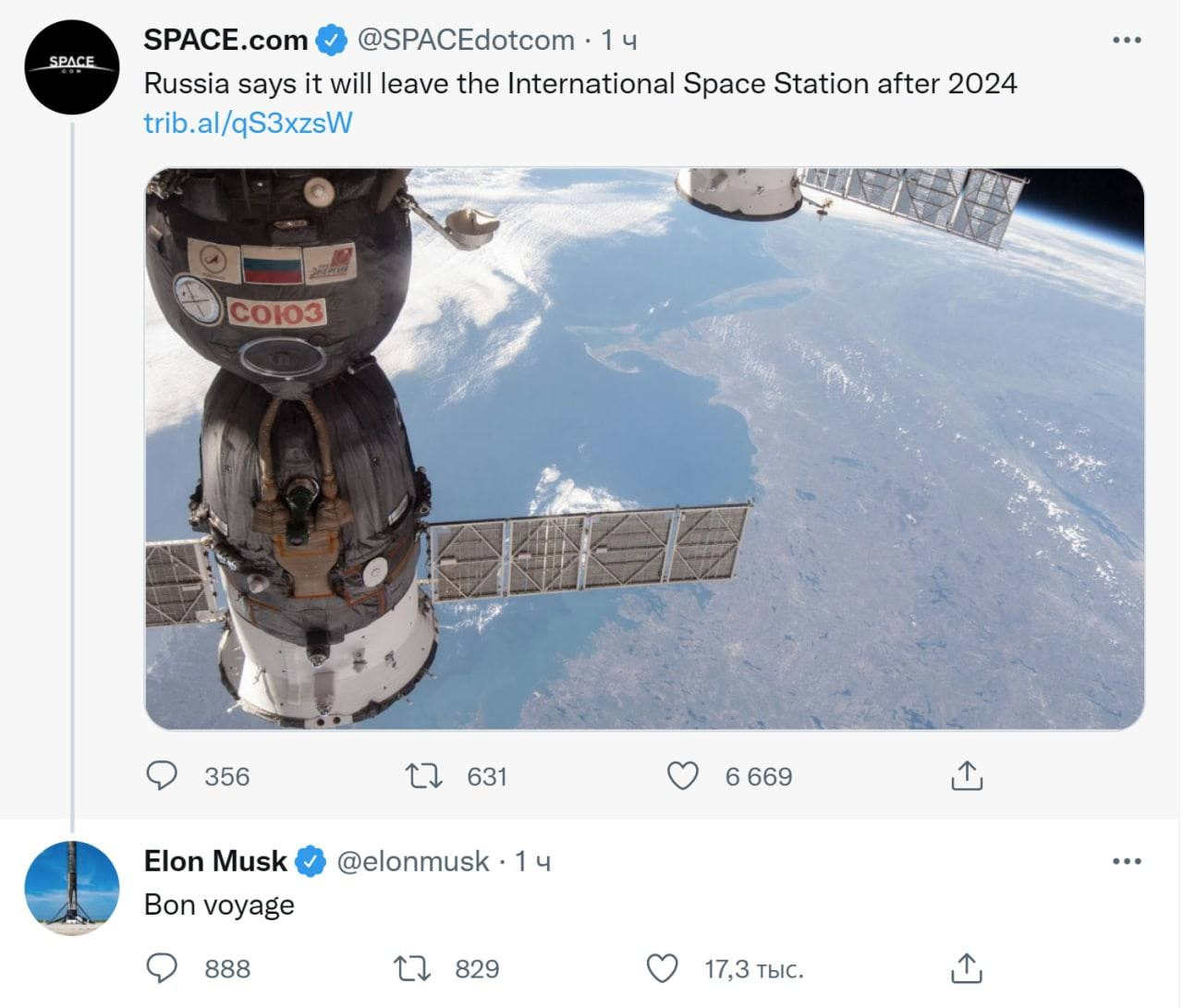Viewport: 1183px width, 1008px height.
Task: Open the trib.al/qS3xzsW link
Action: coord(248,123)
